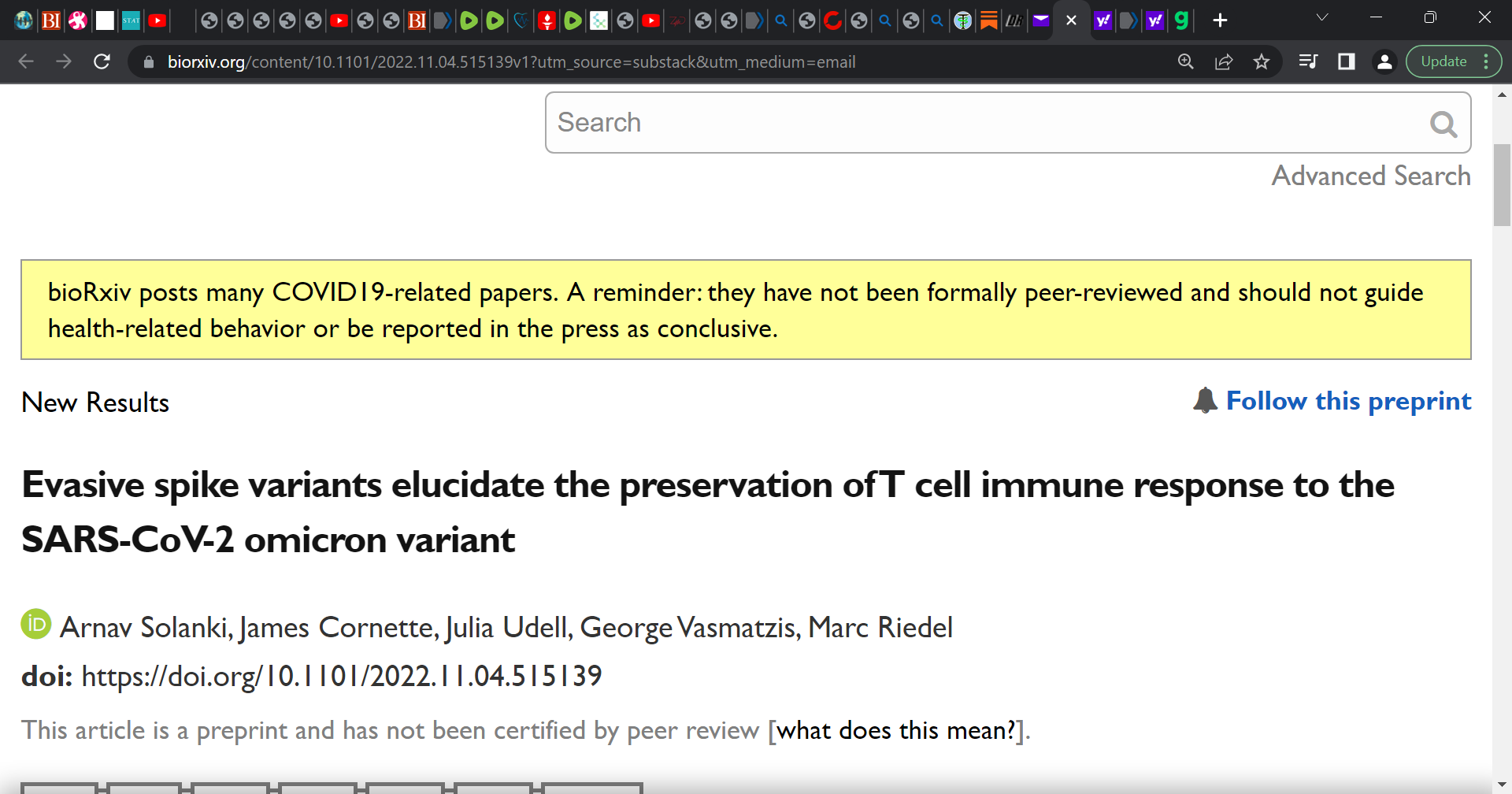The width and height of the screenshot is (1512, 794).
Task: Open the Advanced Search link
Action: click(x=1371, y=176)
